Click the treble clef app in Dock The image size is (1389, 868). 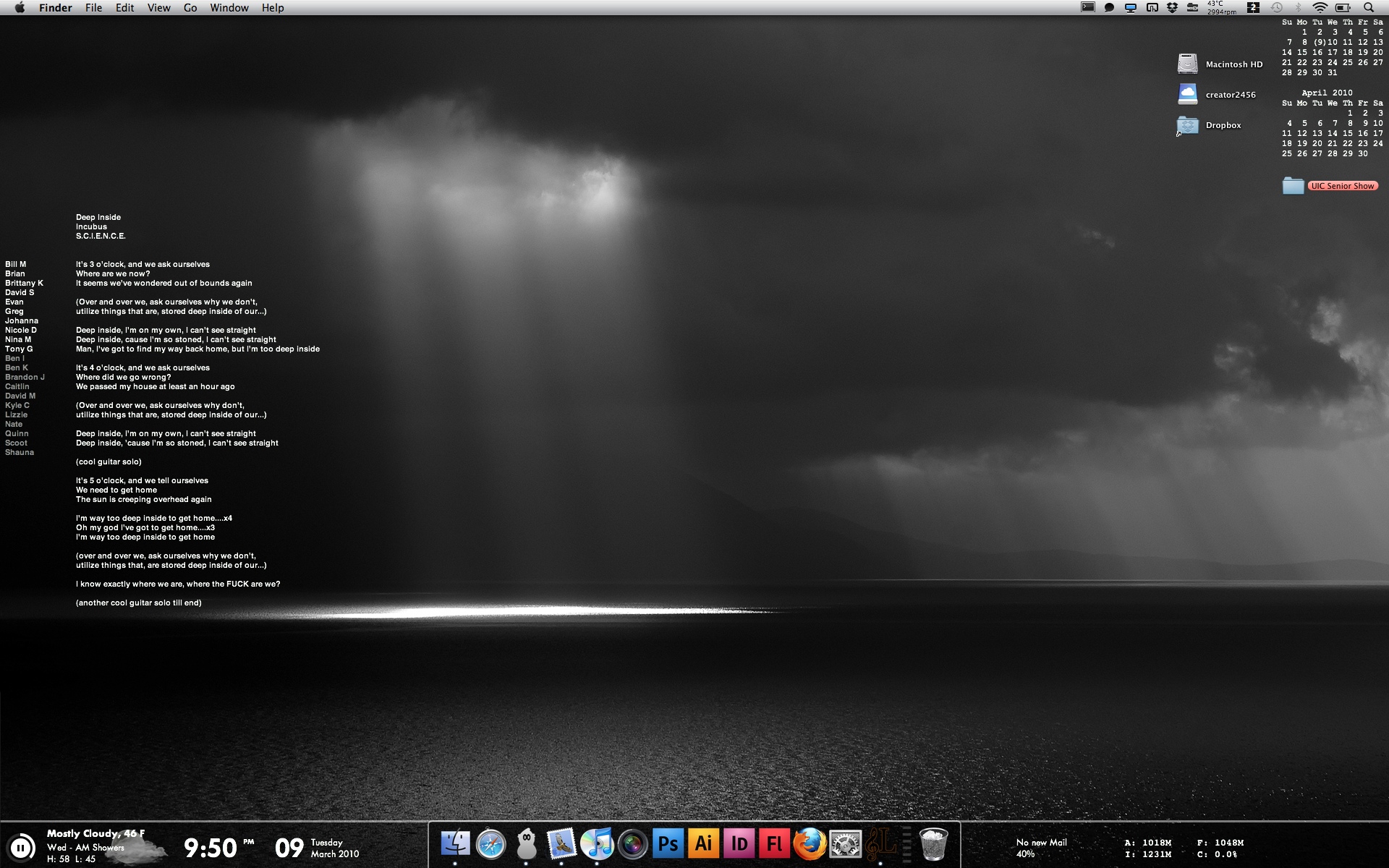point(880,843)
